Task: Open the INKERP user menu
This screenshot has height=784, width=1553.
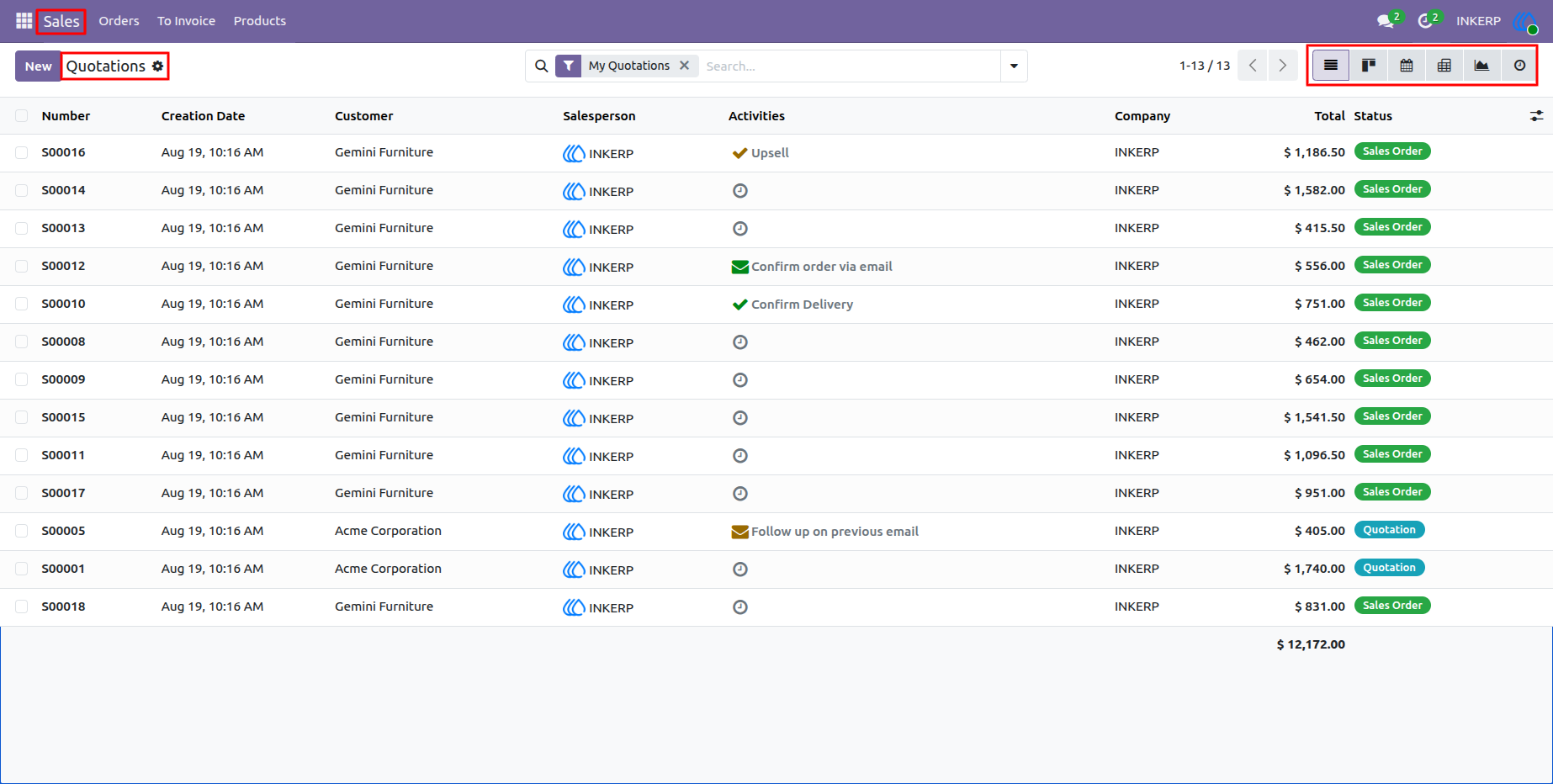Action: 1496,21
